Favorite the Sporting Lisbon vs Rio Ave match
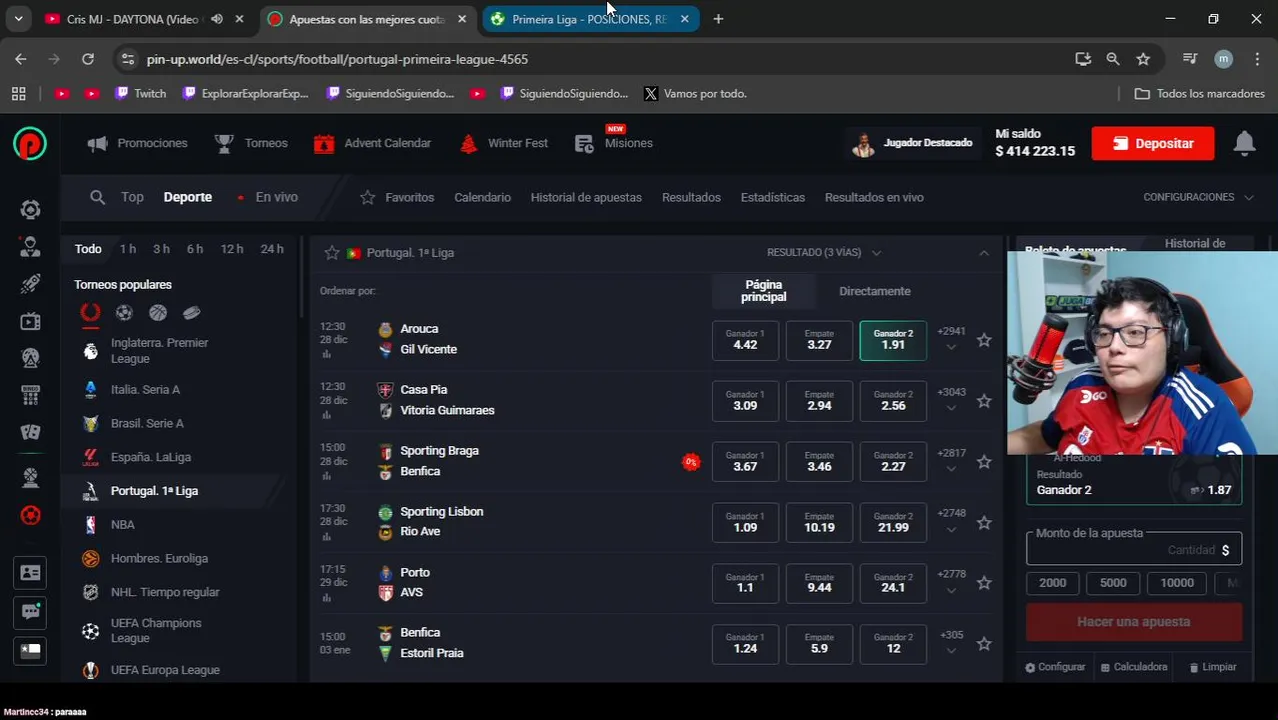 click(984, 523)
